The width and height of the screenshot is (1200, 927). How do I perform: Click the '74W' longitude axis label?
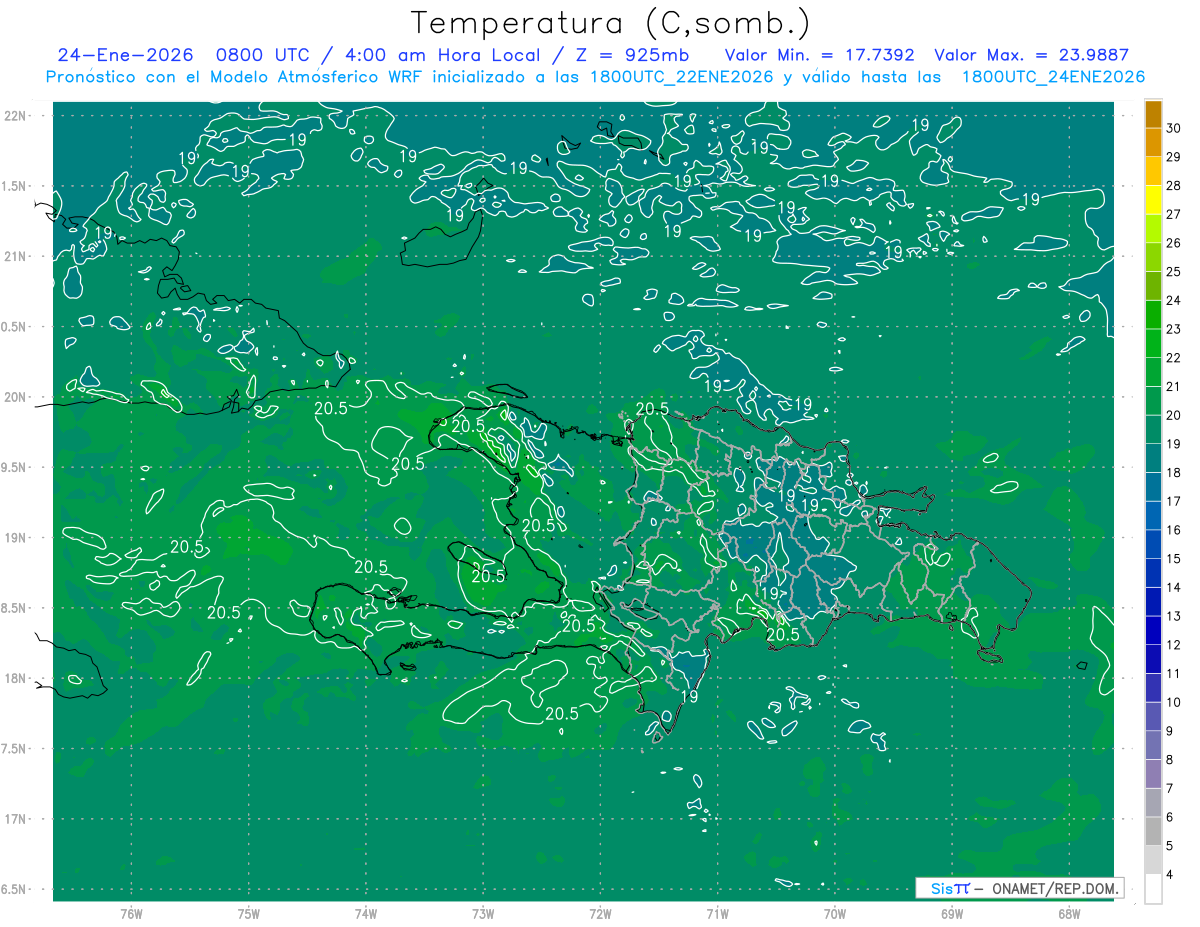coord(366,914)
